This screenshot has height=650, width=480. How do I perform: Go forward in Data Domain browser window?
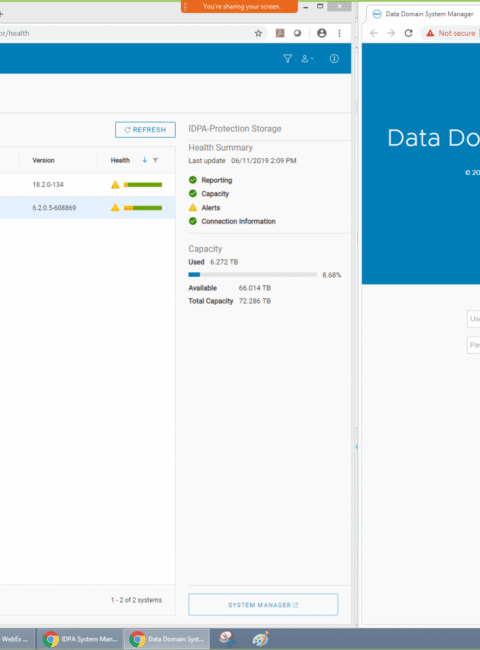(391, 33)
